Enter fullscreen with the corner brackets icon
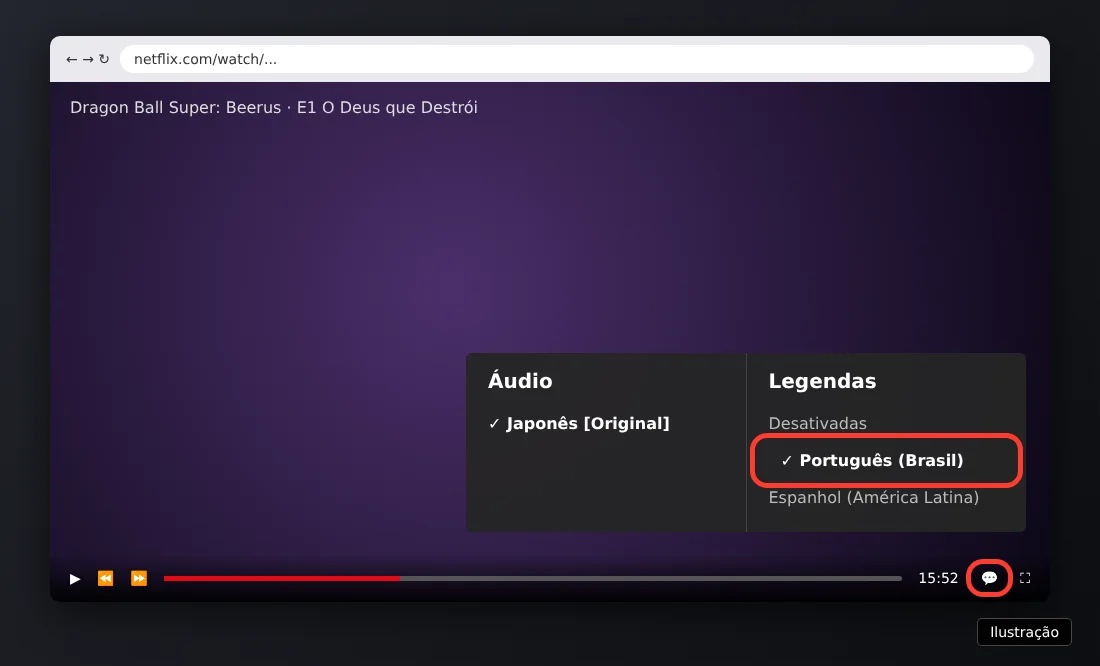 point(1025,578)
